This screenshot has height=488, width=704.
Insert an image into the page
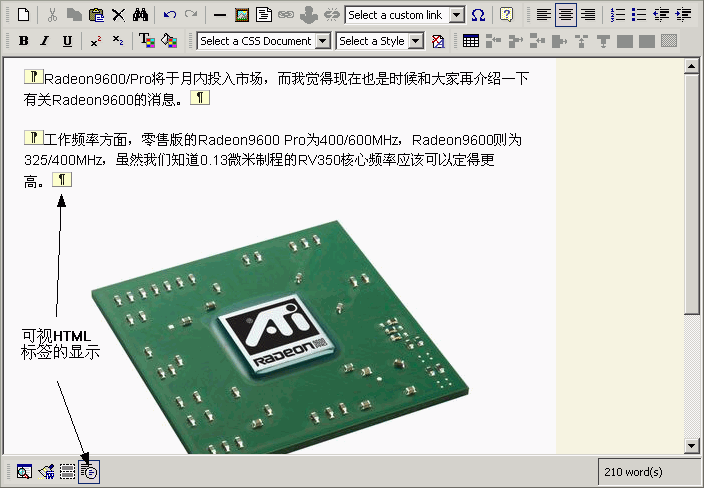[242, 15]
